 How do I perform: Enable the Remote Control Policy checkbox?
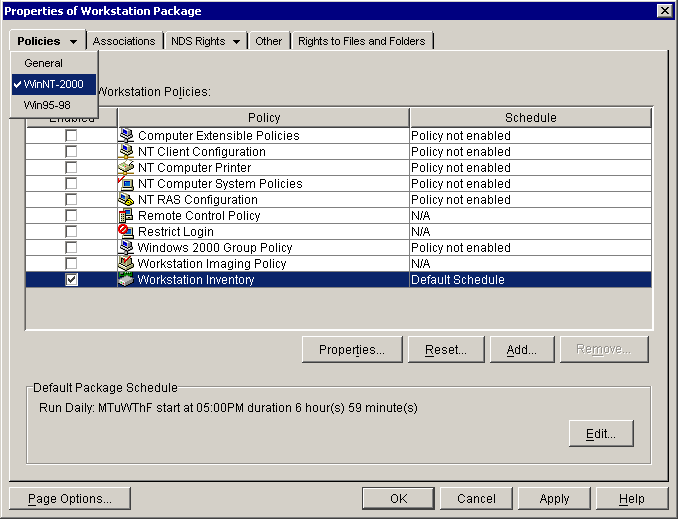[71, 215]
